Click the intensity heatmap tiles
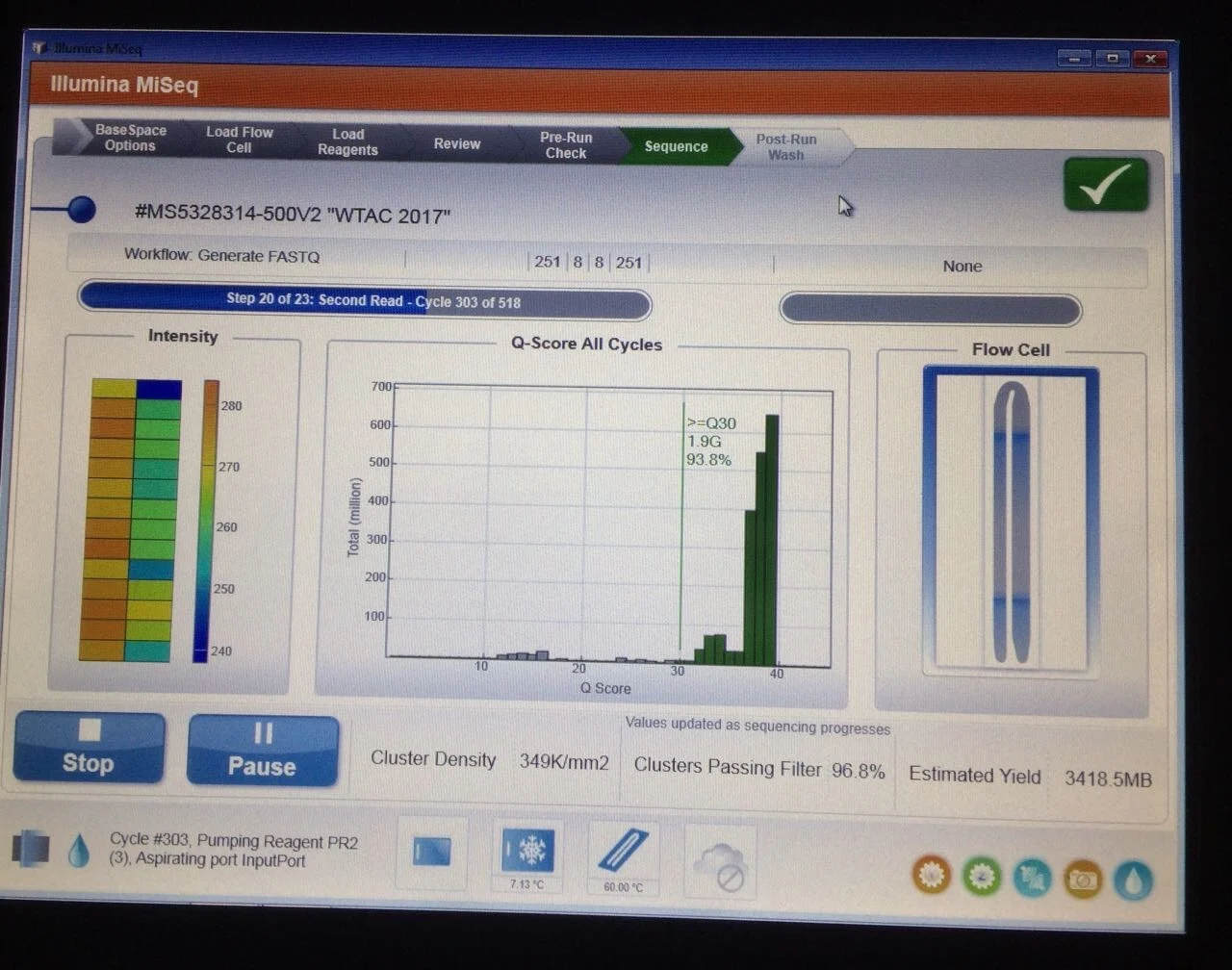Image resolution: width=1232 pixels, height=970 pixels. [132, 520]
